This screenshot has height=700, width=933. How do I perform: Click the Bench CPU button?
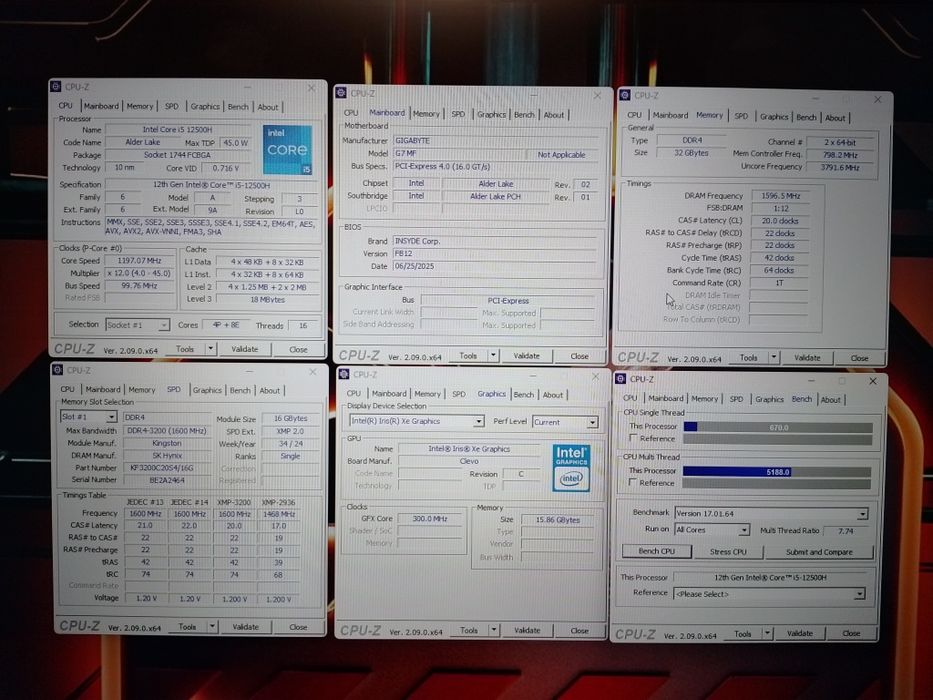tap(657, 552)
